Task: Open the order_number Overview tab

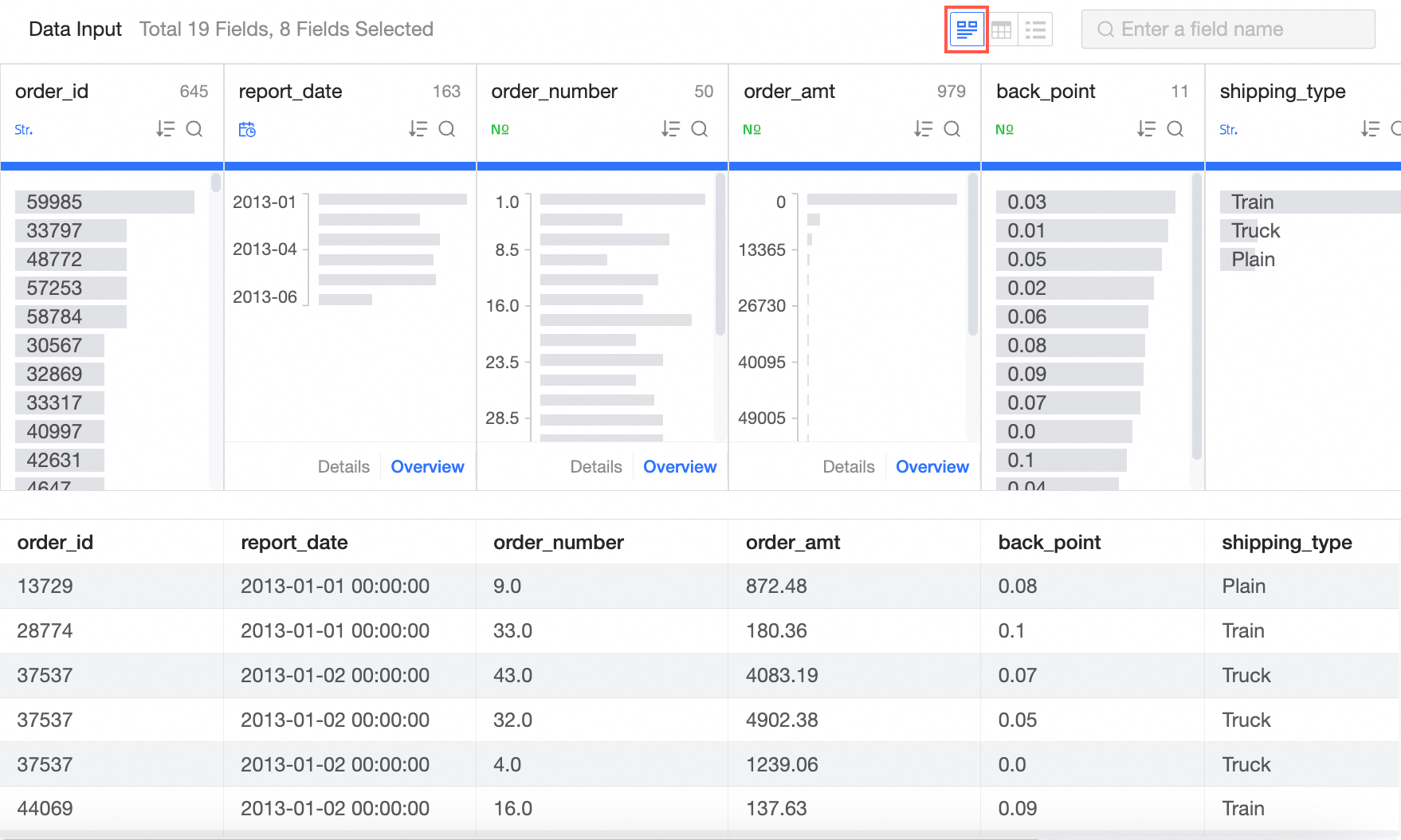Action: click(x=680, y=467)
